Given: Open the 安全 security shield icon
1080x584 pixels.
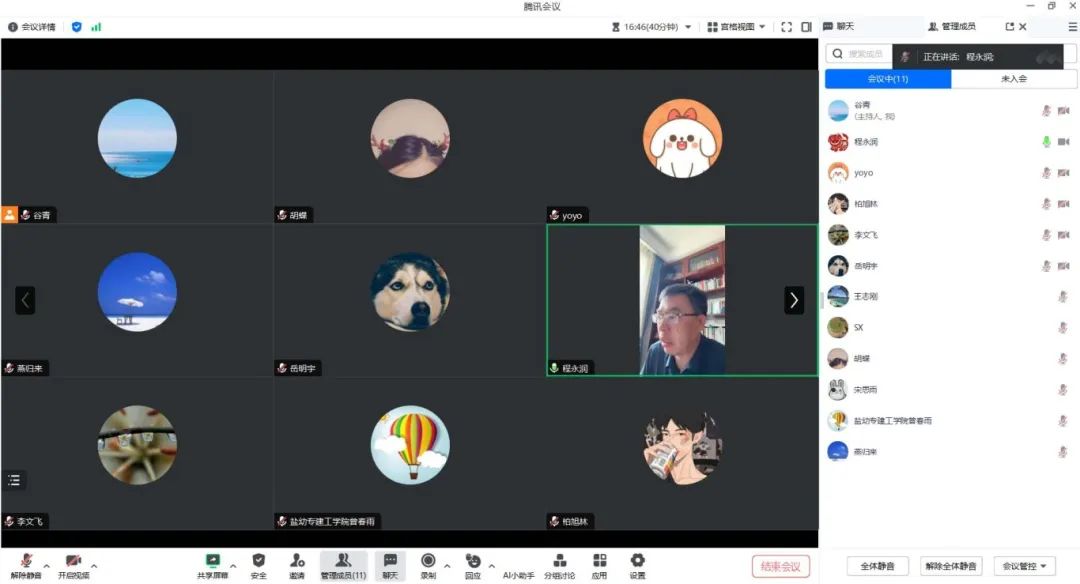Looking at the screenshot, I should pos(259,561).
